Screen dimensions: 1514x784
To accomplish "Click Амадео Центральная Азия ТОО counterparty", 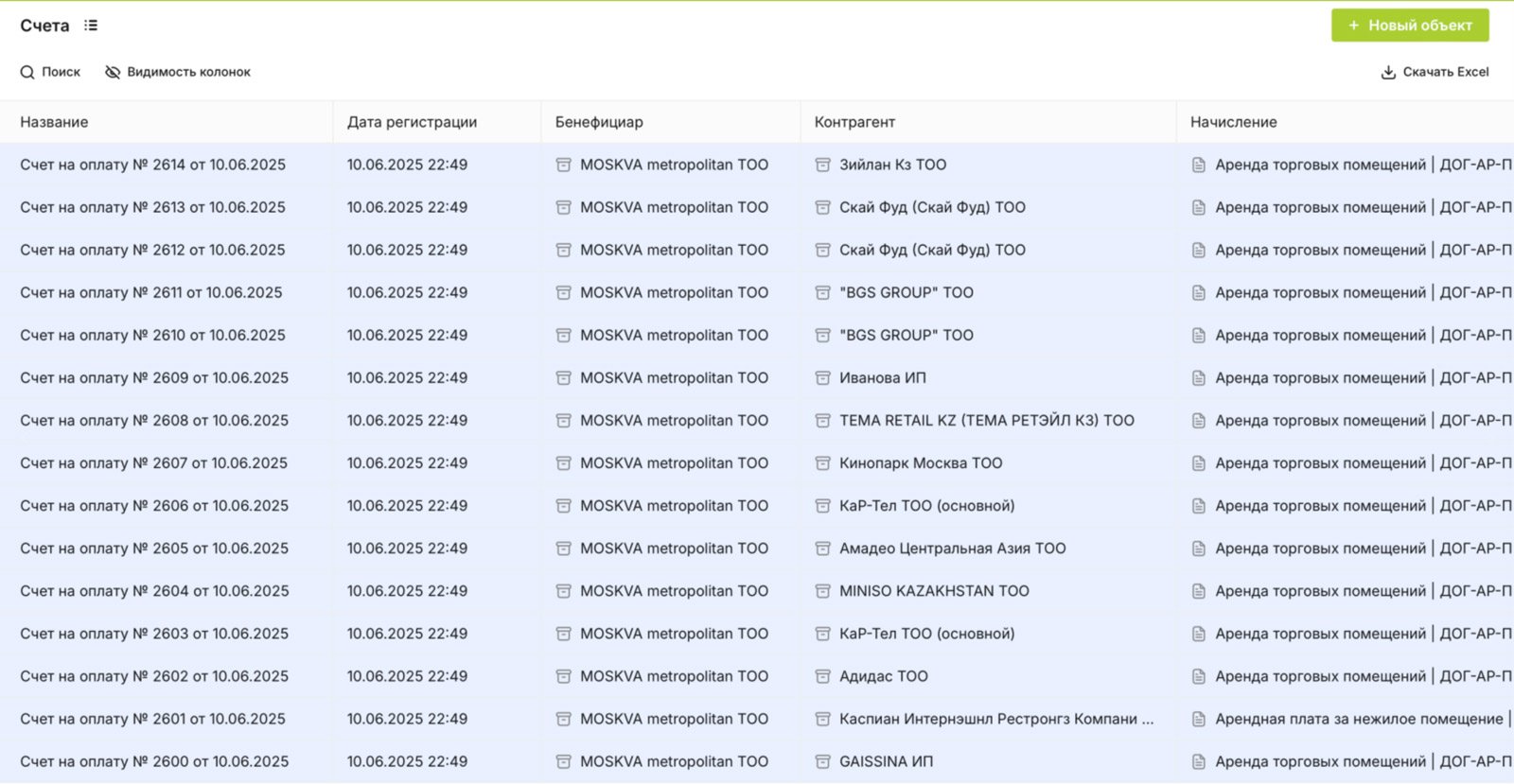I will (x=952, y=549).
